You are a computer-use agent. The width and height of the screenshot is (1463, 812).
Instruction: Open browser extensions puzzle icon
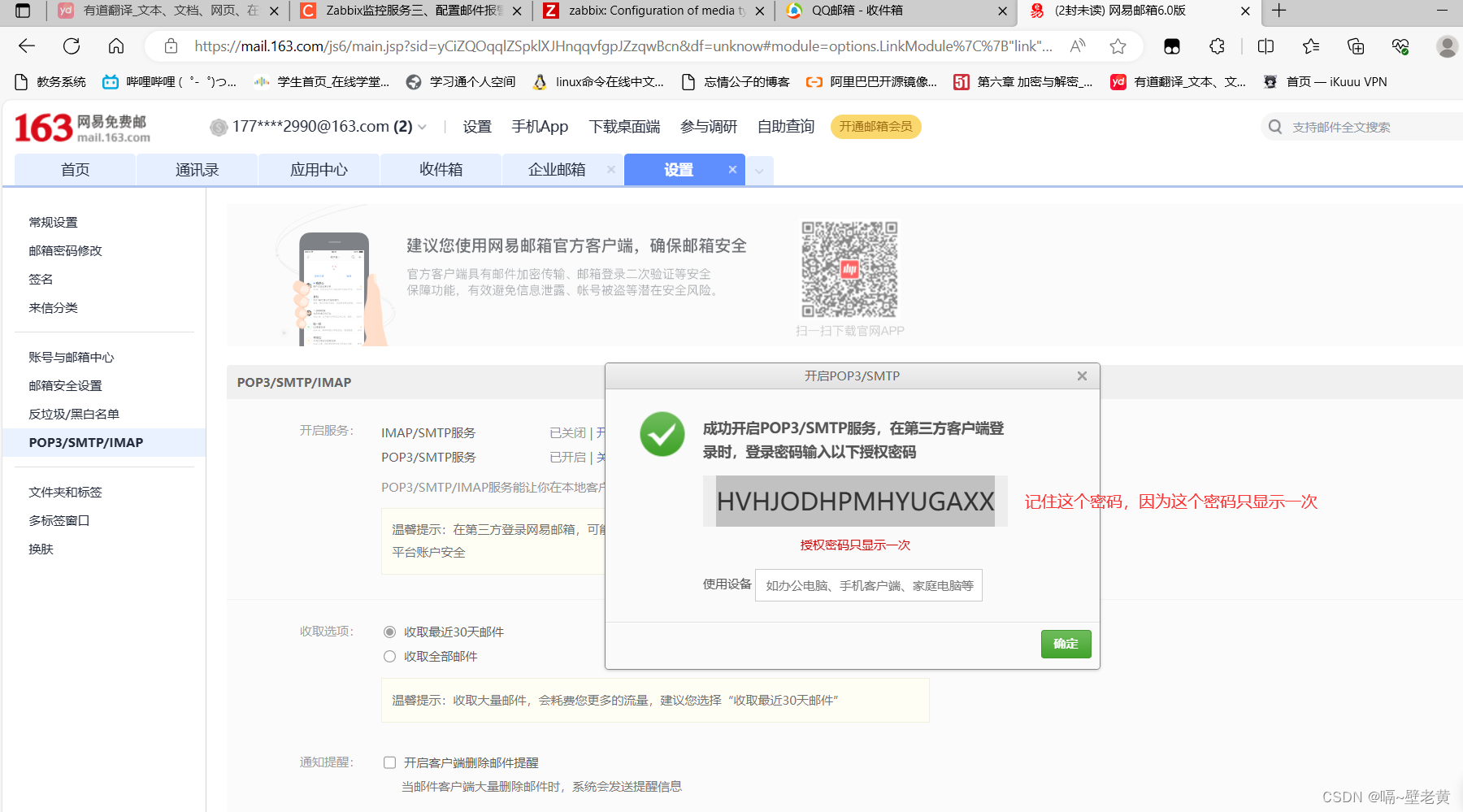coord(1217,46)
